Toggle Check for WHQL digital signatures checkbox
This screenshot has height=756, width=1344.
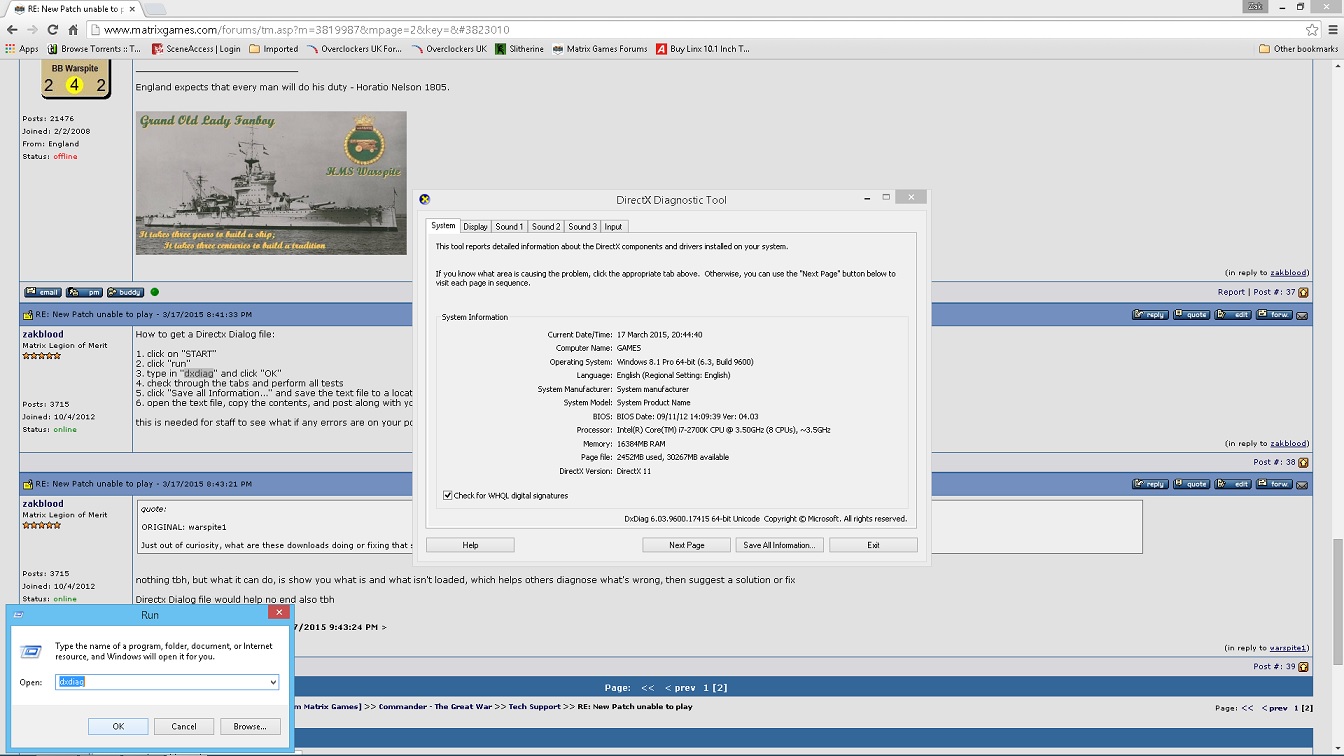[x=448, y=495]
